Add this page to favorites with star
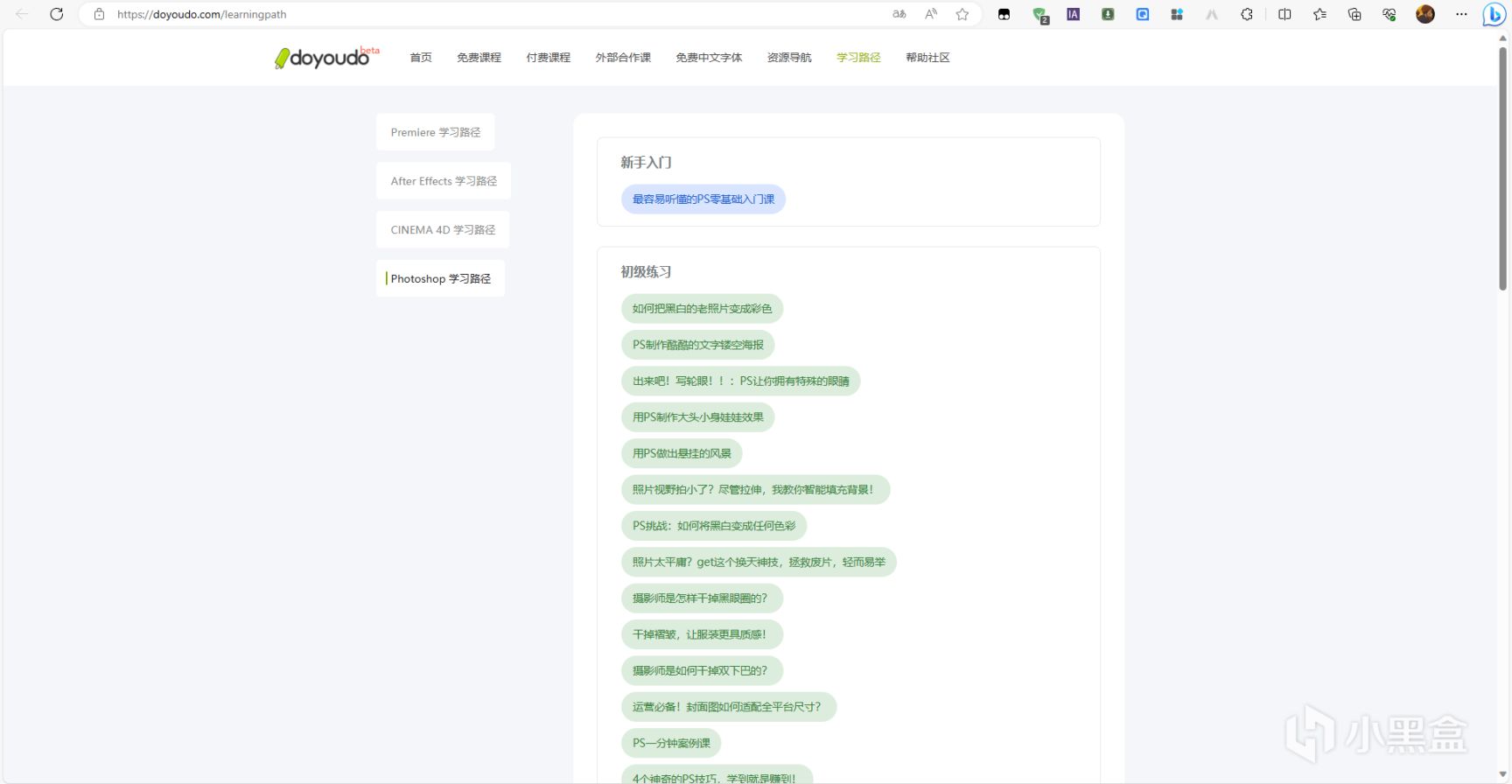The height and width of the screenshot is (784, 1512). (x=962, y=14)
